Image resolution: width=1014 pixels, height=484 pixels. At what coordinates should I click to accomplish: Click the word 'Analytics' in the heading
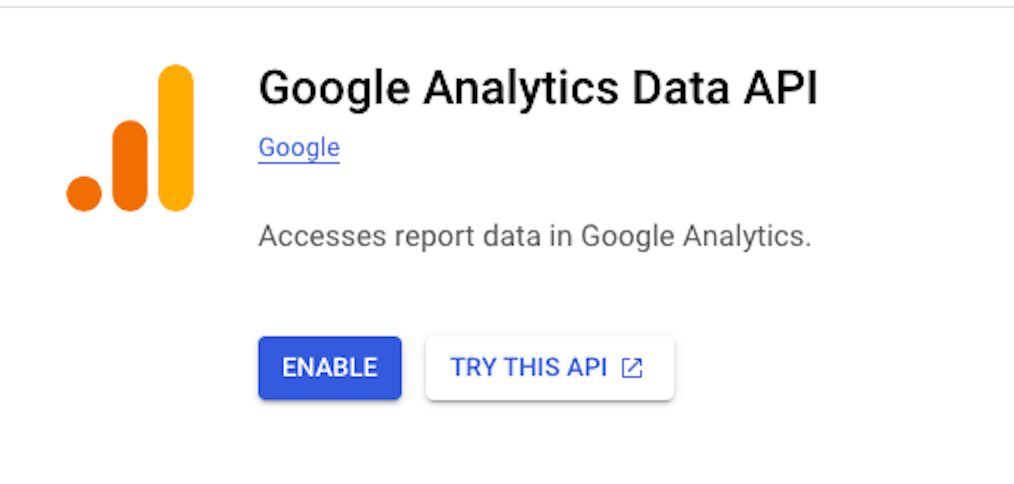tap(521, 89)
